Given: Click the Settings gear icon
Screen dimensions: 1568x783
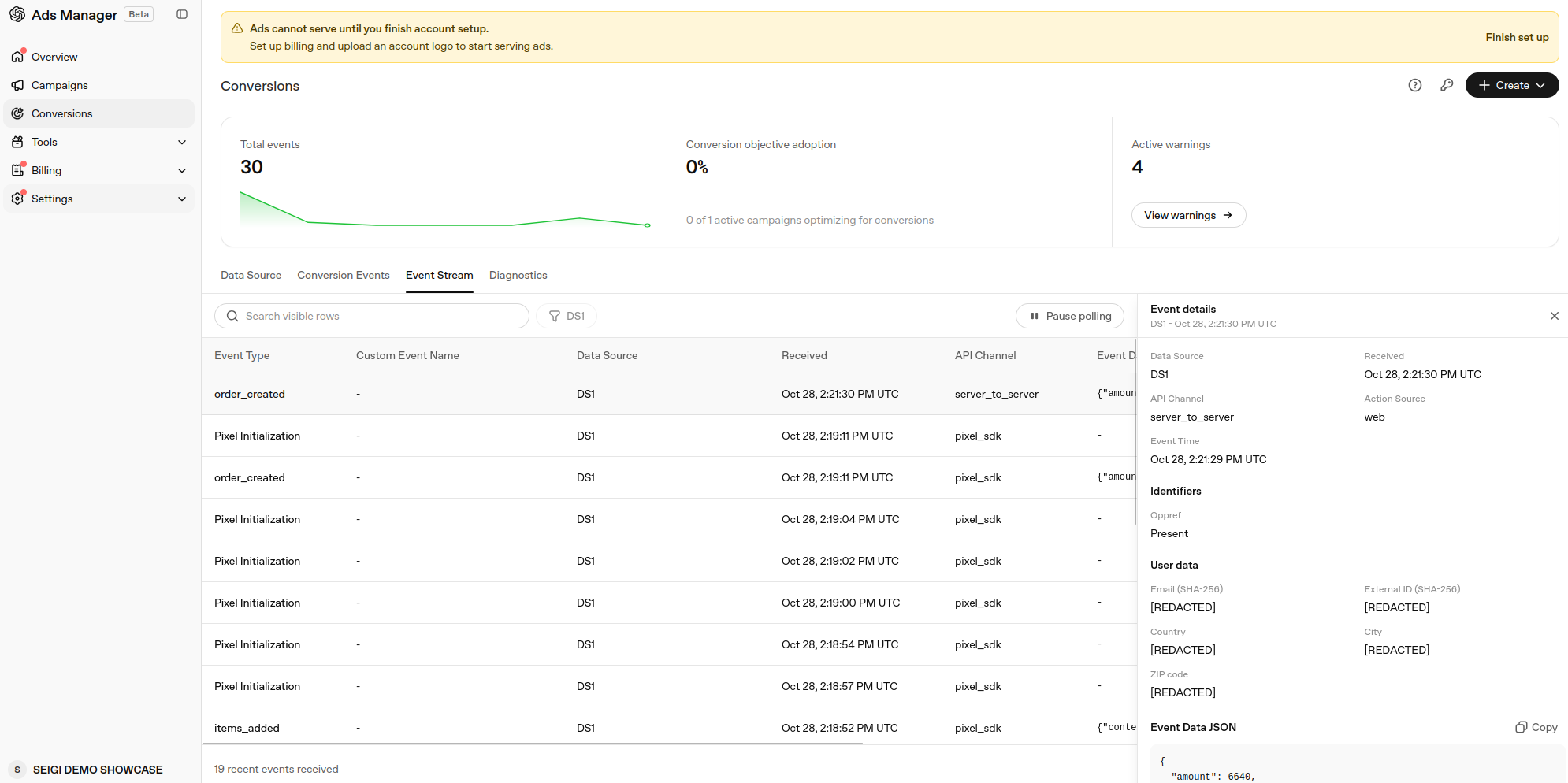Looking at the screenshot, I should 17,199.
